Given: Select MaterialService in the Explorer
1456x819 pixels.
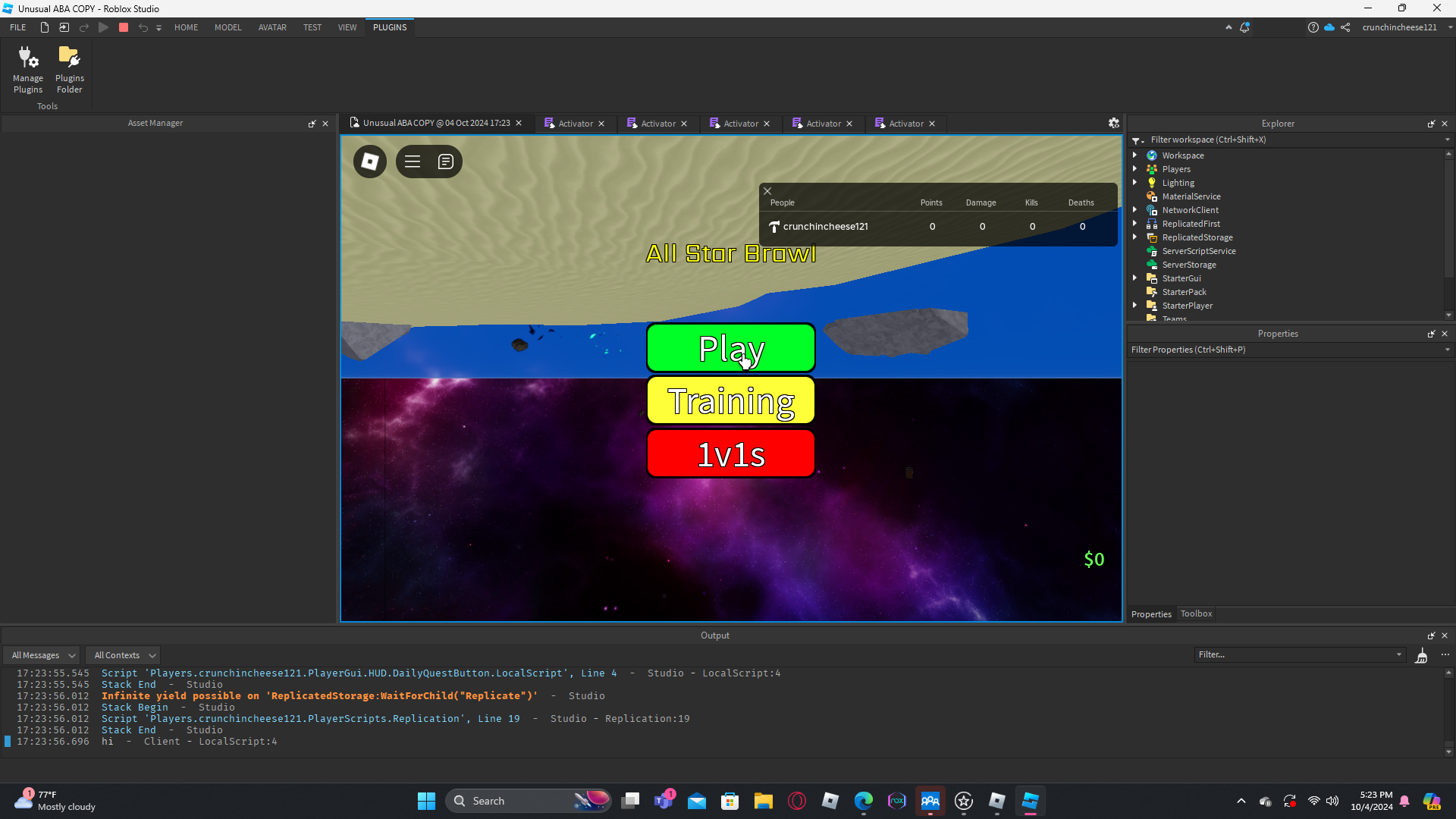Looking at the screenshot, I should 1191,196.
